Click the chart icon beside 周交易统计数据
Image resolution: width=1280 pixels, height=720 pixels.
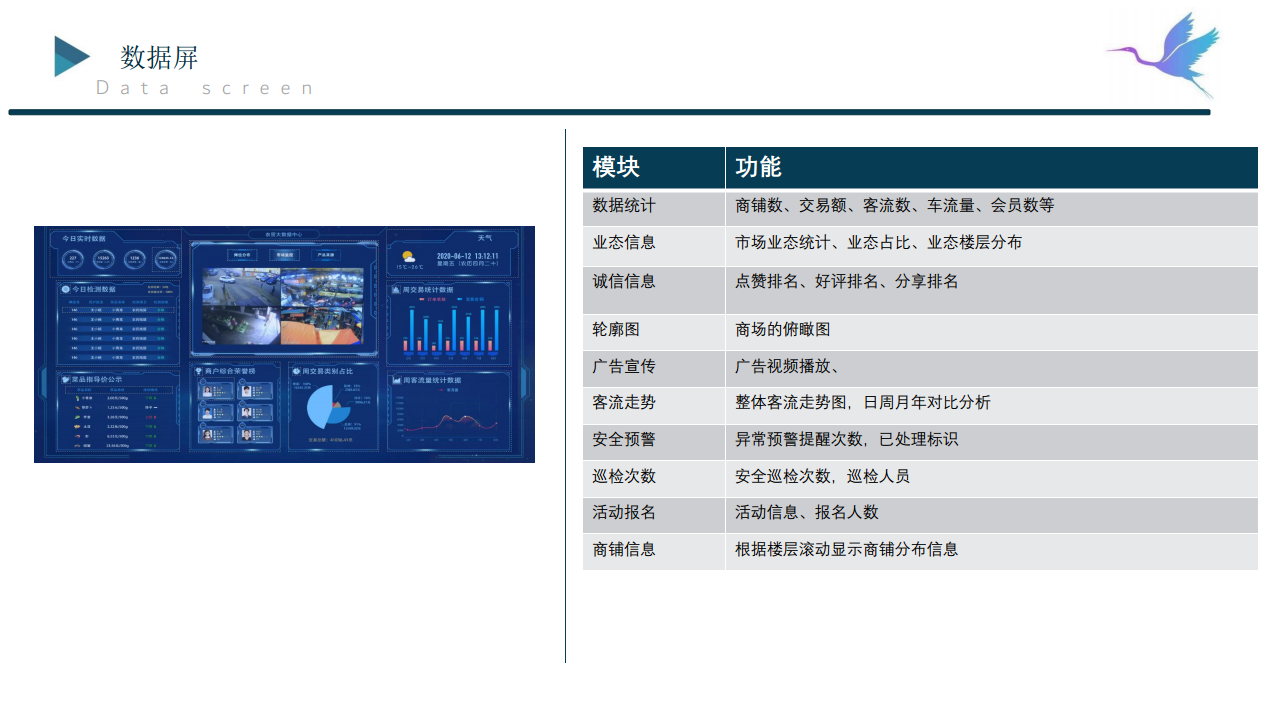pyautogui.click(x=396, y=290)
